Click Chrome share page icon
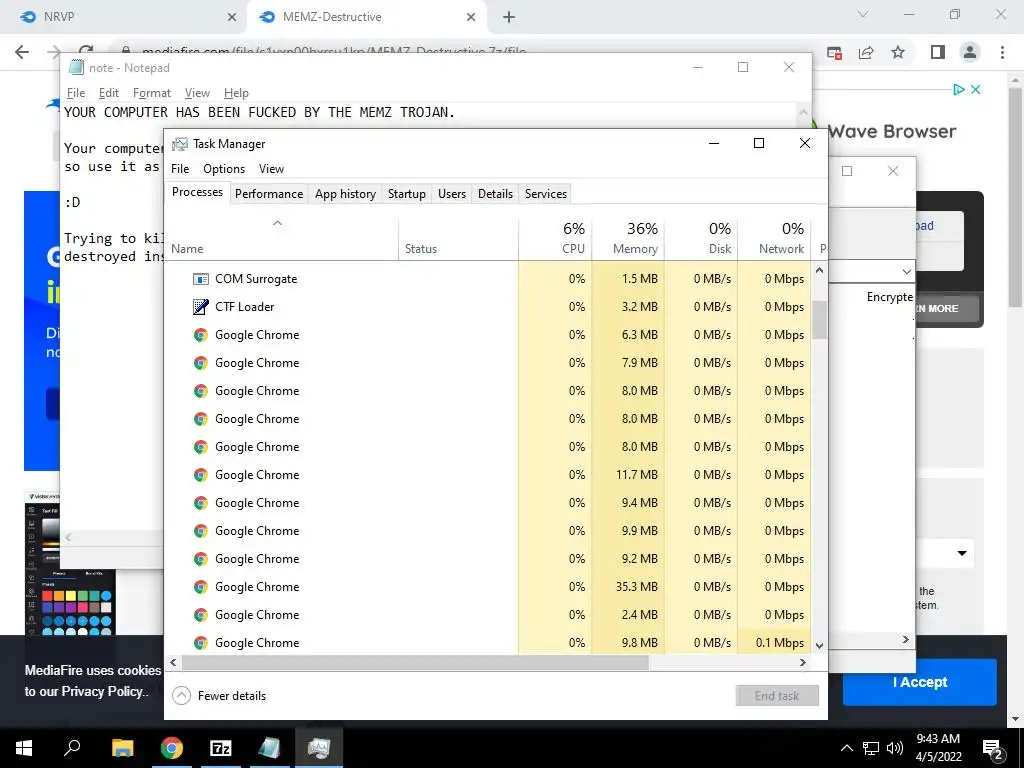The width and height of the screenshot is (1024, 768). [x=866, y=52]
